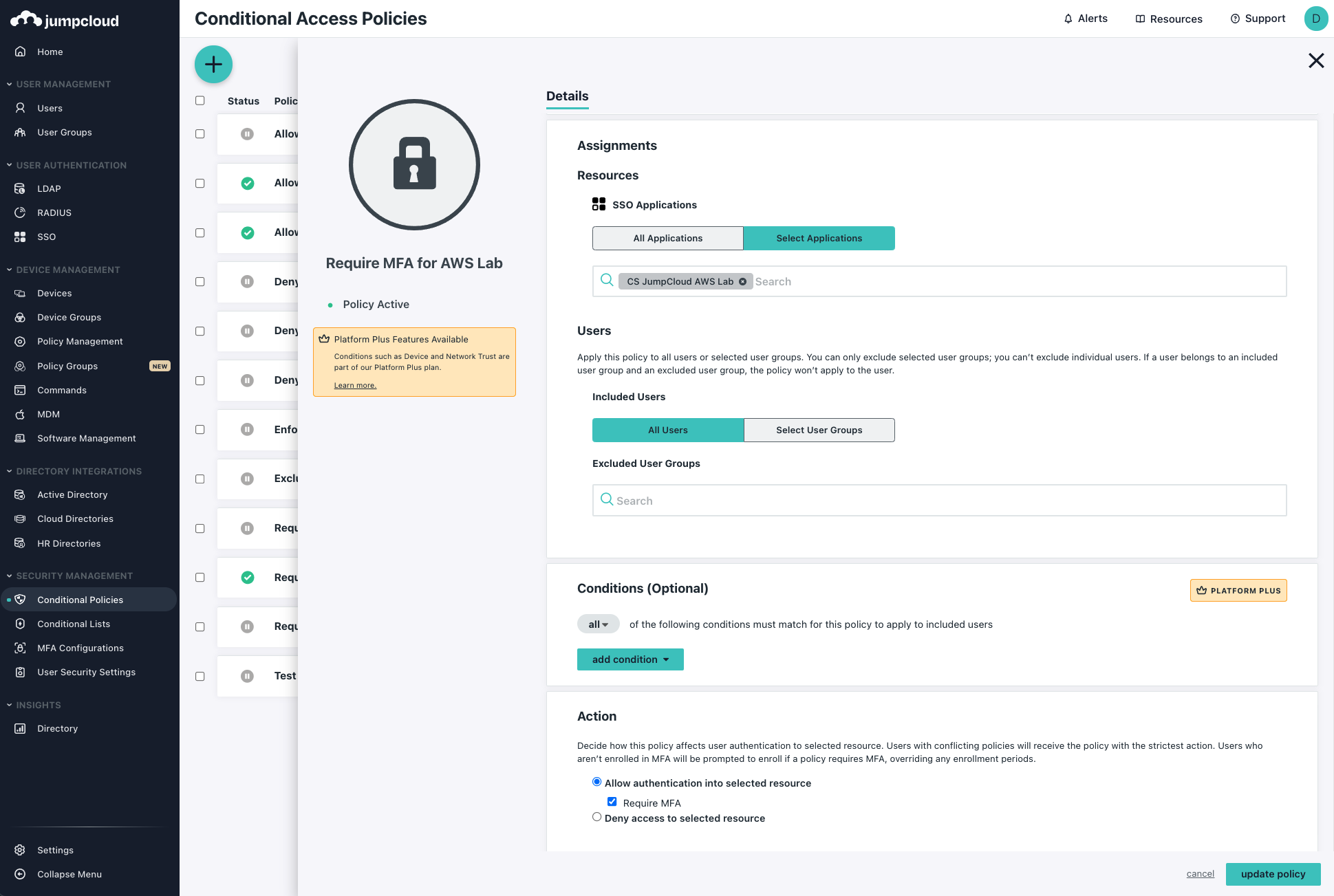Click the green plus add-policy button
This screenshot has width=1334, height=896.
point(213,65)
